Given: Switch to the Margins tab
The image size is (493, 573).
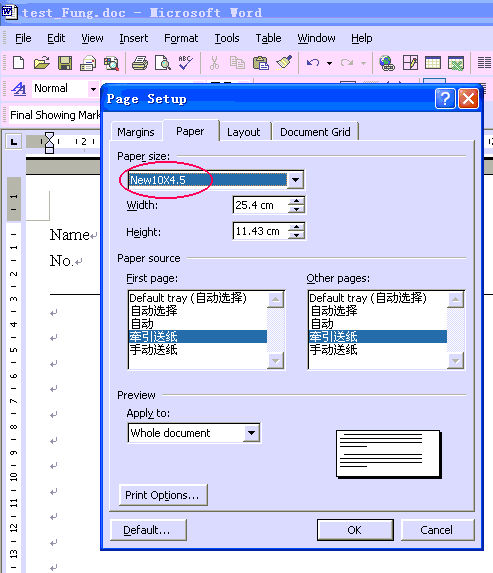Looking at the screenshot, I should point(136,132).
